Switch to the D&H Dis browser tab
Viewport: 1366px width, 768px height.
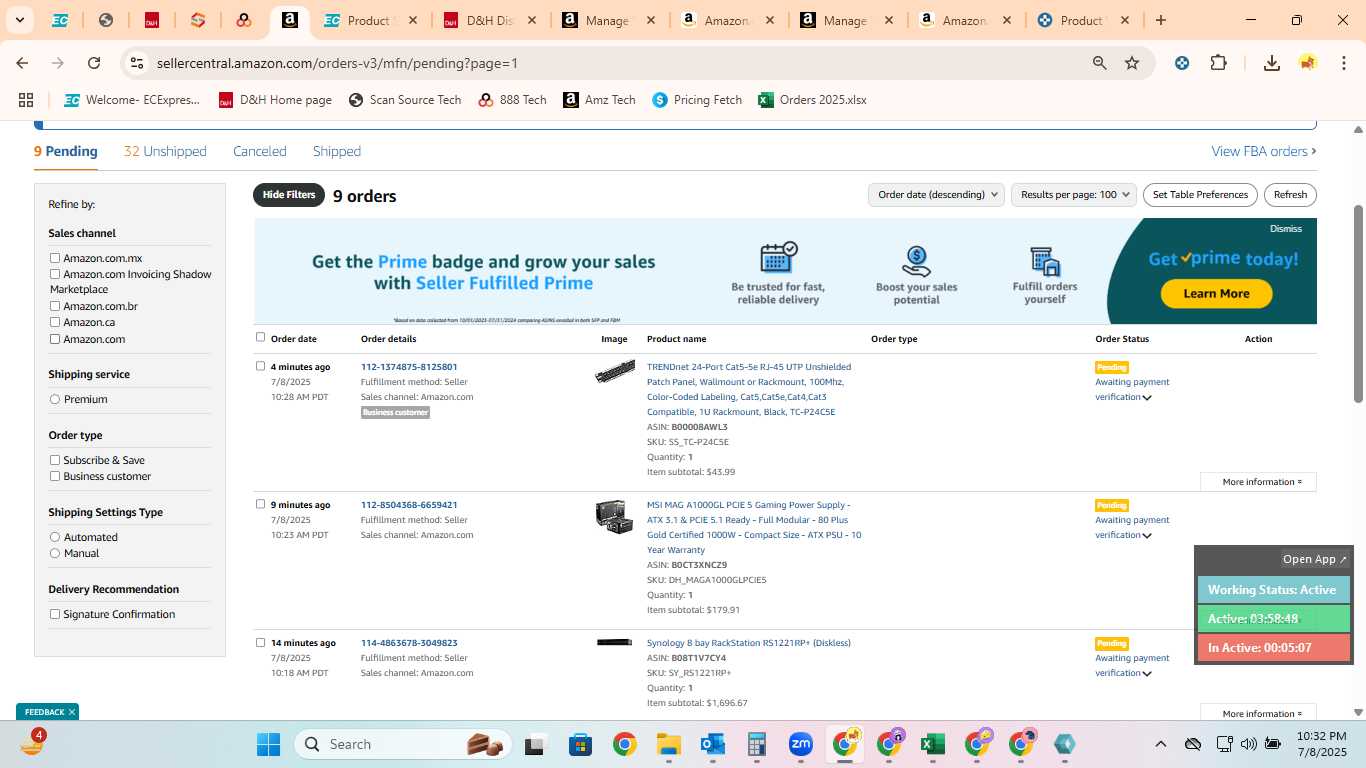tap(490, 20)
